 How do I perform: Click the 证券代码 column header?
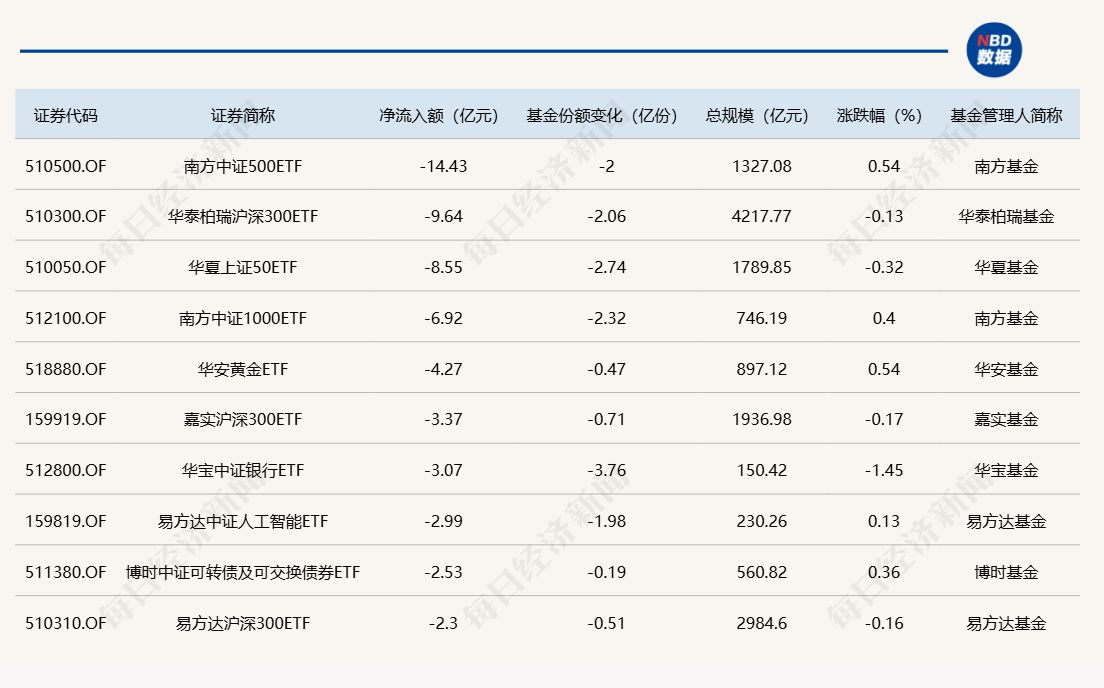[x=66, y=115]
